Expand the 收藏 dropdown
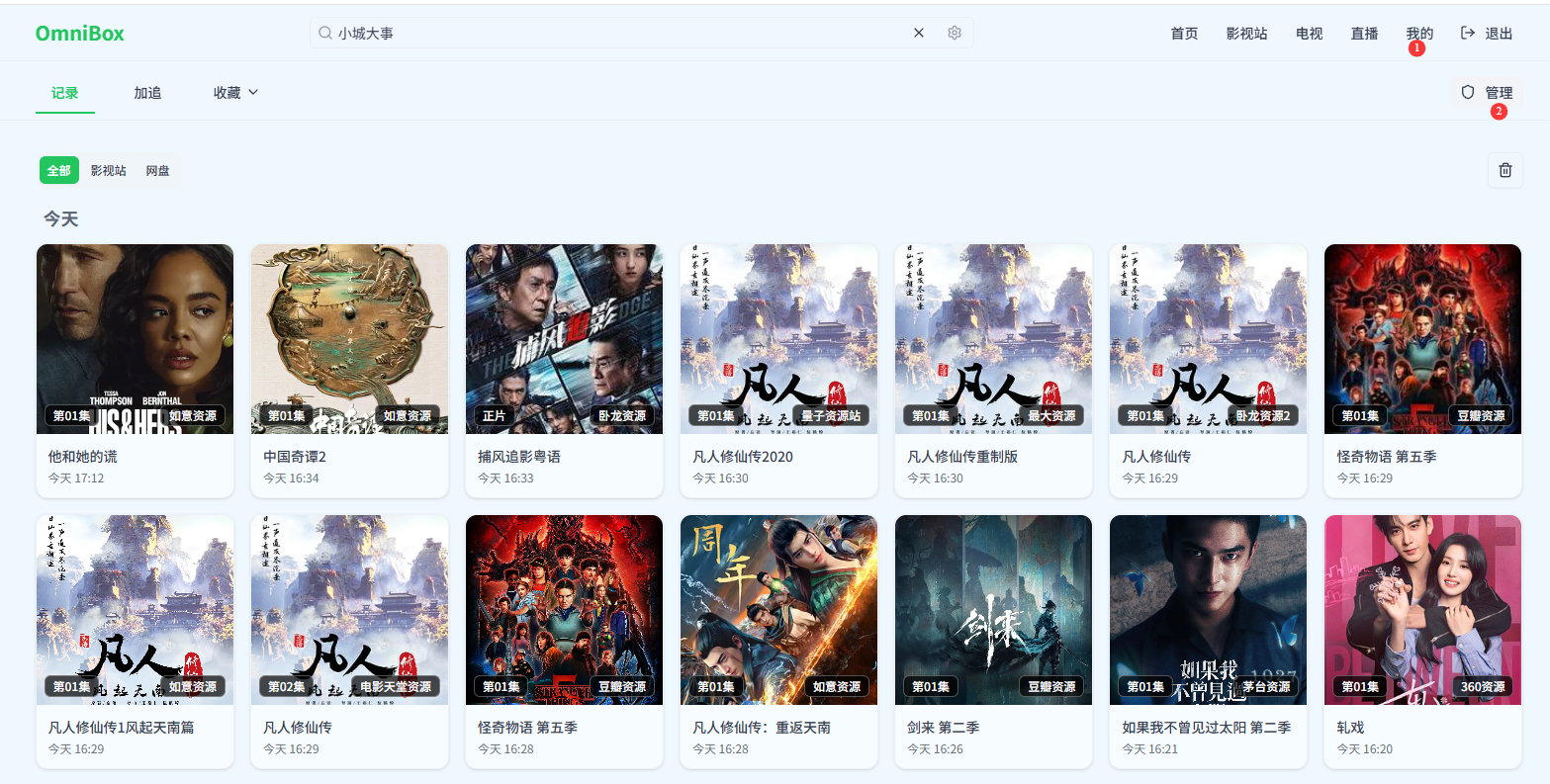This screenshot has height=784, width=1550. (x=234, y=91)
